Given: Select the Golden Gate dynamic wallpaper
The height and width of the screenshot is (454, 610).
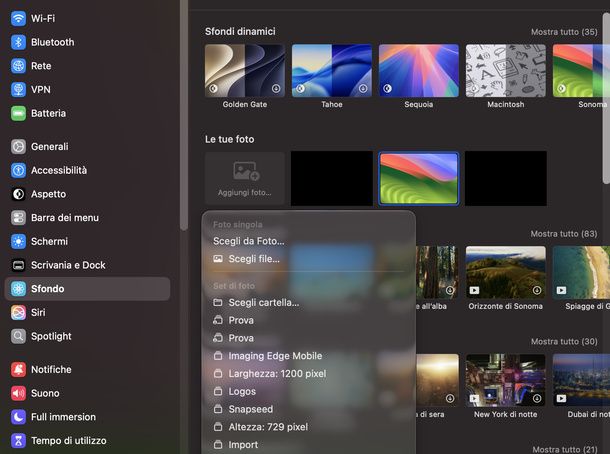Looking at the screenshot, I should point(245,70).
